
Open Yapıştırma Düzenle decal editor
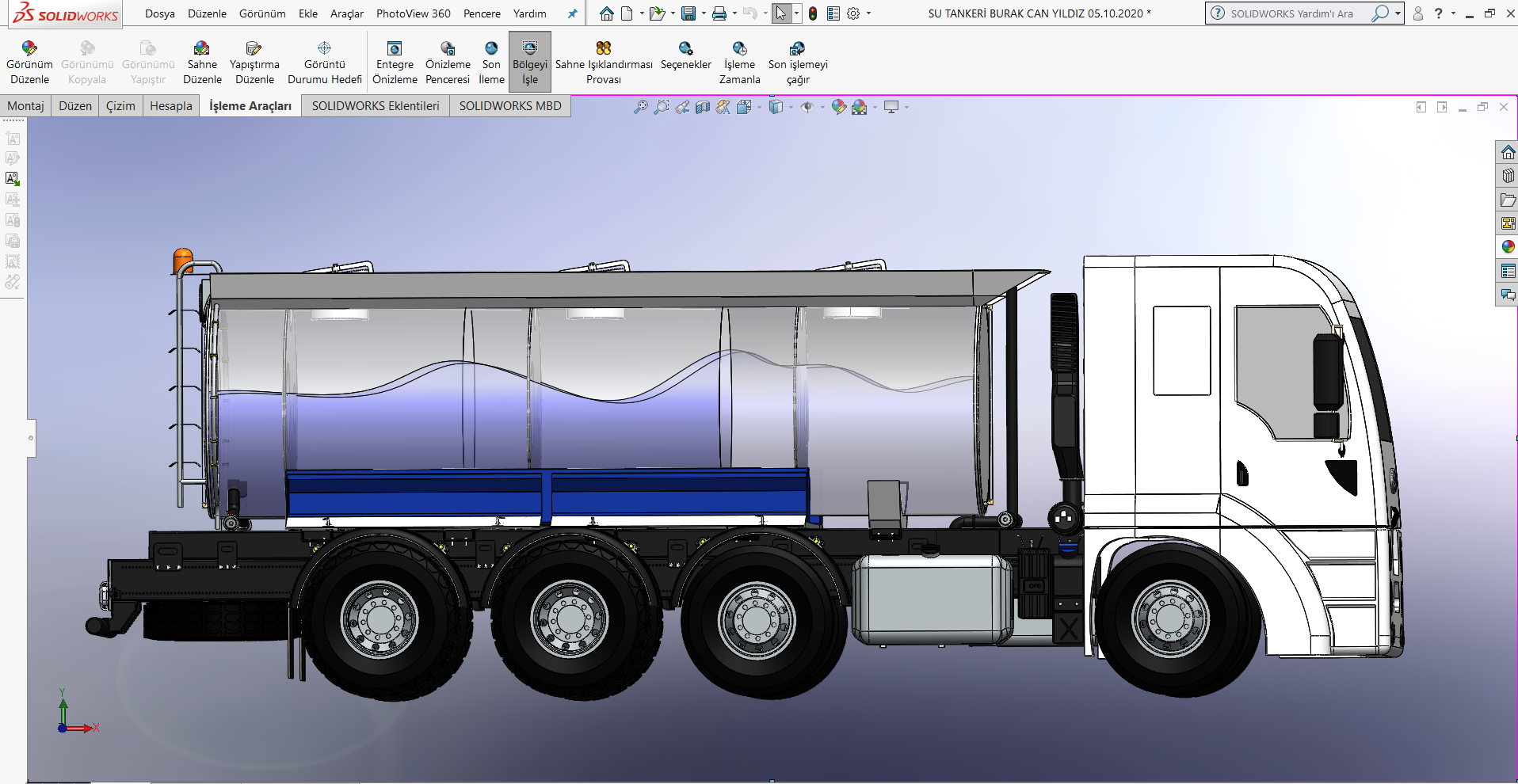pyautogui.click(x=254, y=63)
